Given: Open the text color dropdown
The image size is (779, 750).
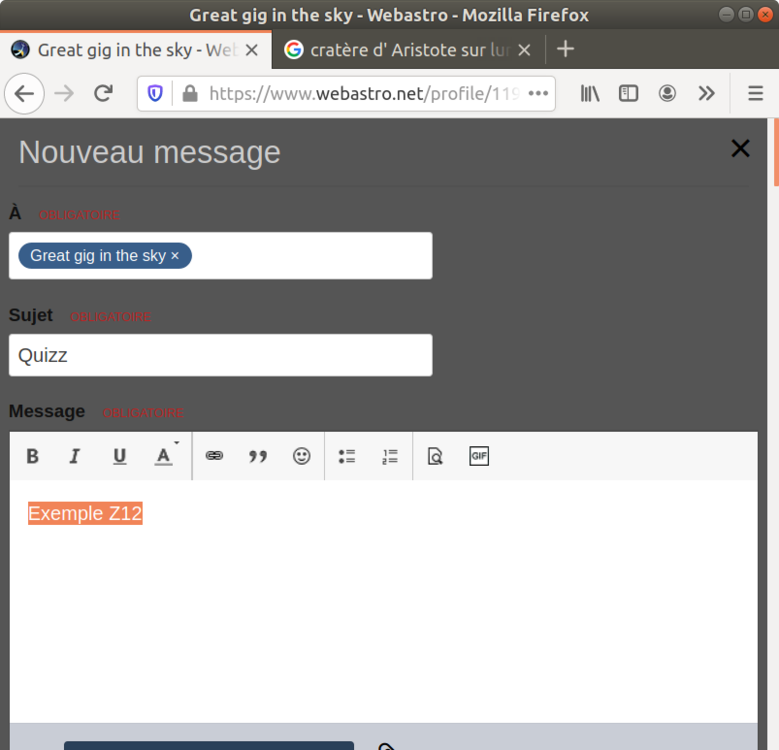Looking at the screenshot, I should pyautogui.click(x=164, y=455).
